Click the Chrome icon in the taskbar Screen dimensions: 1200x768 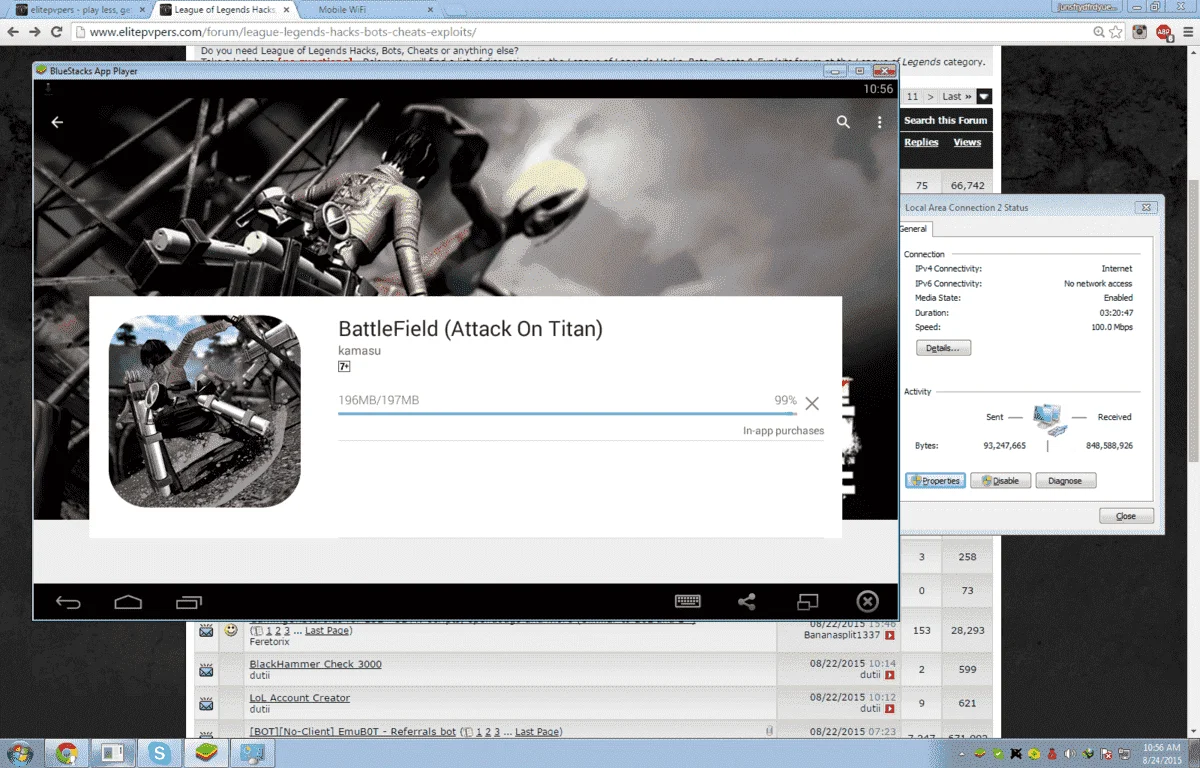67,753
